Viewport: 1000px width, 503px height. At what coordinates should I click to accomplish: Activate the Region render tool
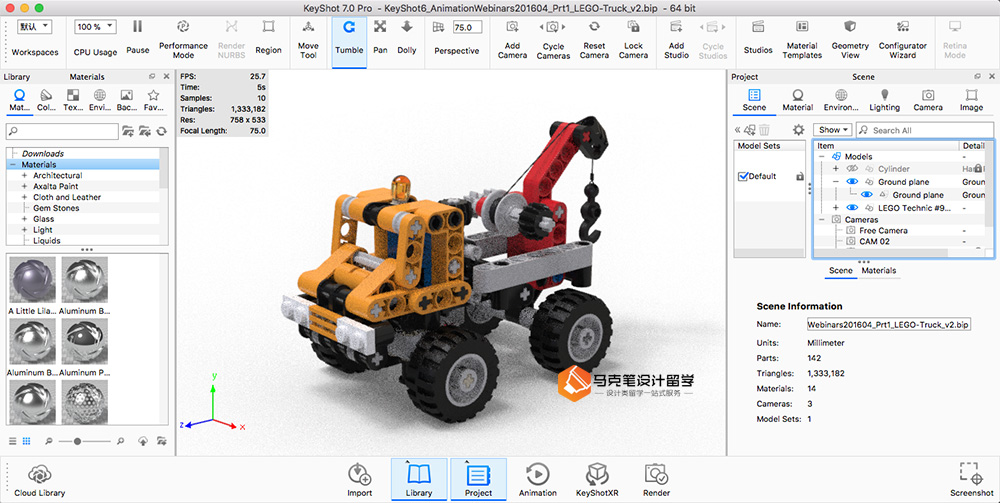[268, 36]
